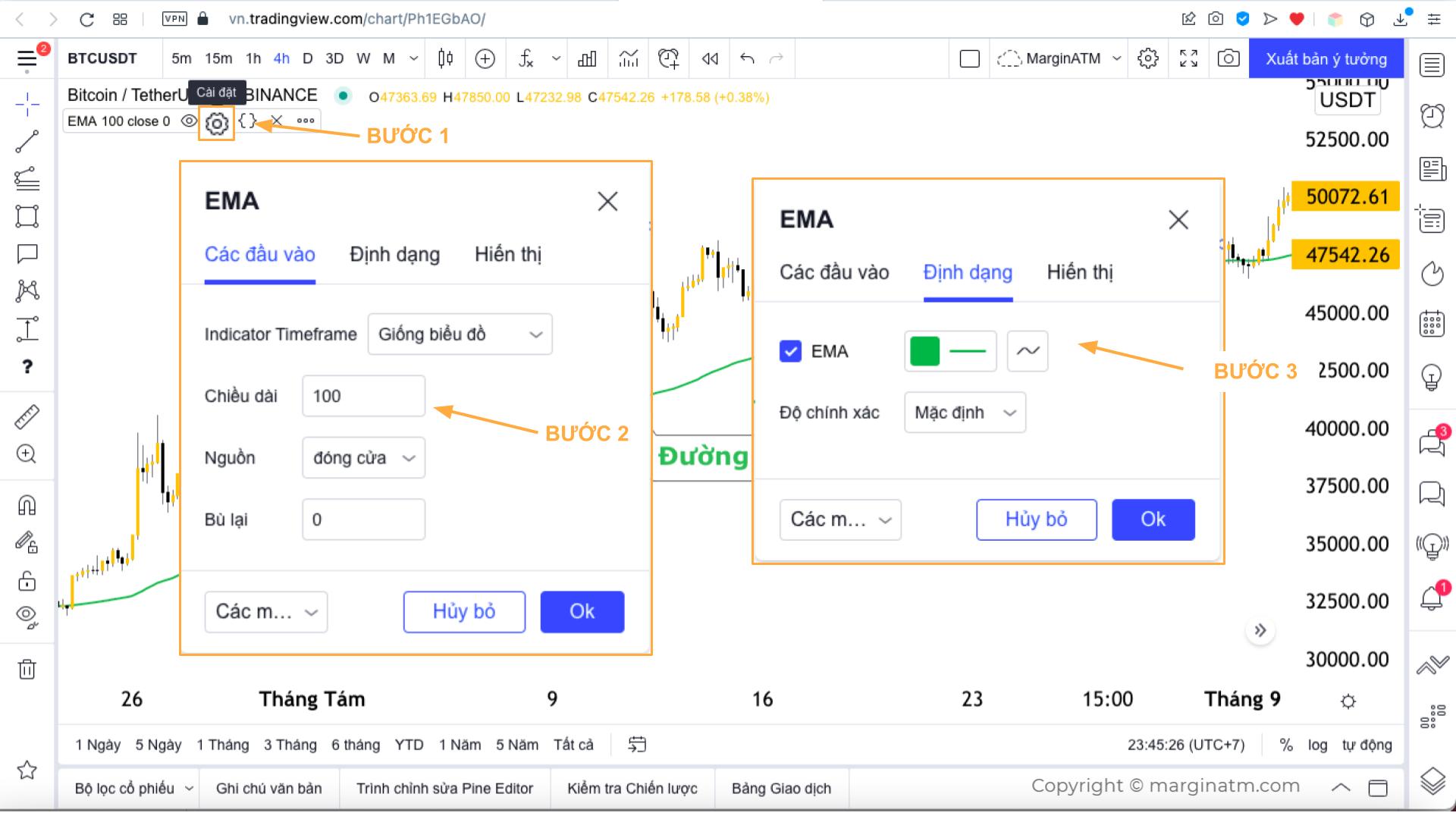Expand the Độ chính xác accuracy dropdown

963,412
